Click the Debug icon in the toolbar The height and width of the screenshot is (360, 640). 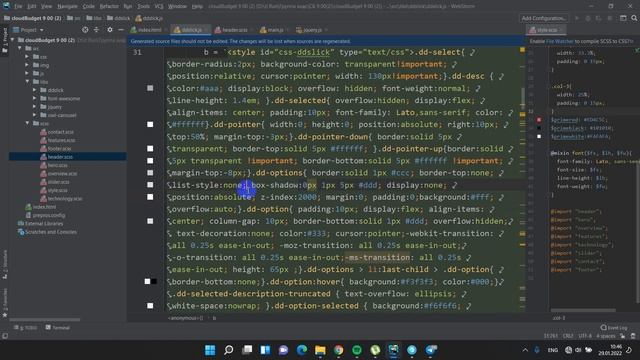[x=588, y=18]
